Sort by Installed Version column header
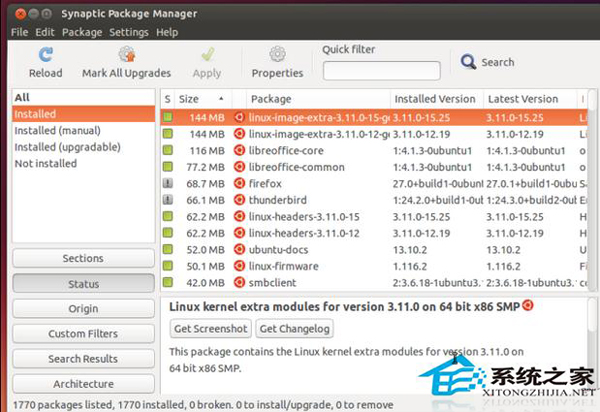The height and width of the screenshot is (412, 600). click(x=437, y=99)
